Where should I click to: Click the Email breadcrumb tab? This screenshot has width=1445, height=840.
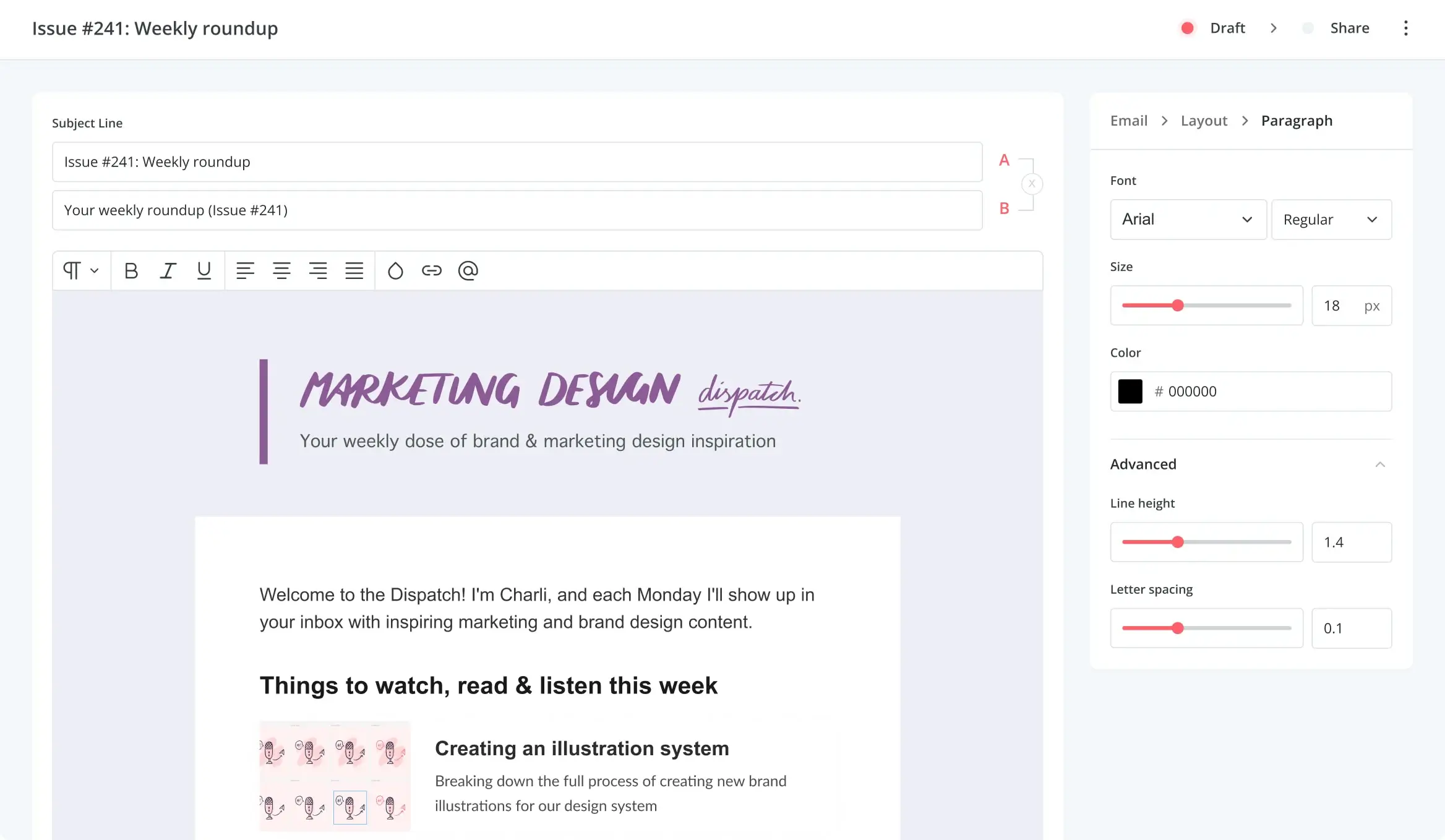tap(1128, 120)
